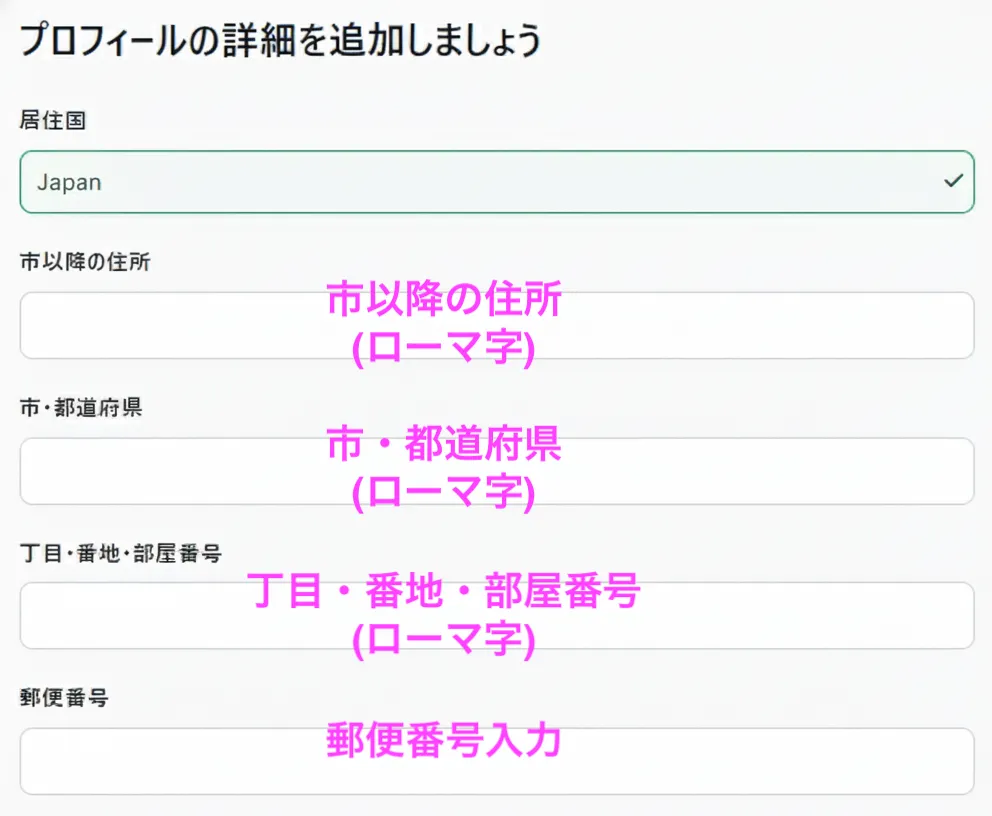
Task: Click the pink 市・都道府県 annotation text
Action: (x=444, y=447)
